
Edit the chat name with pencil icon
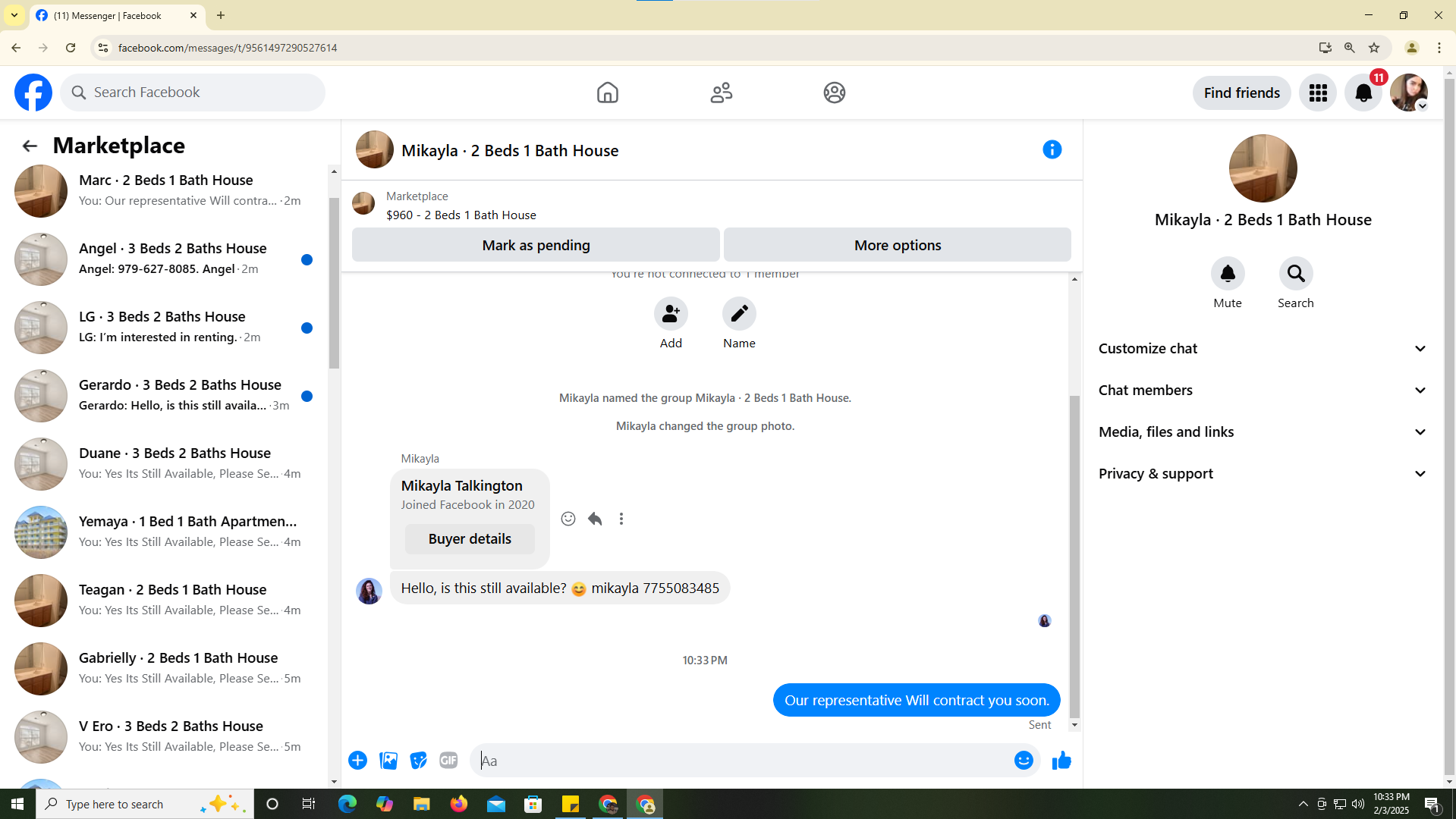(739, 314)
